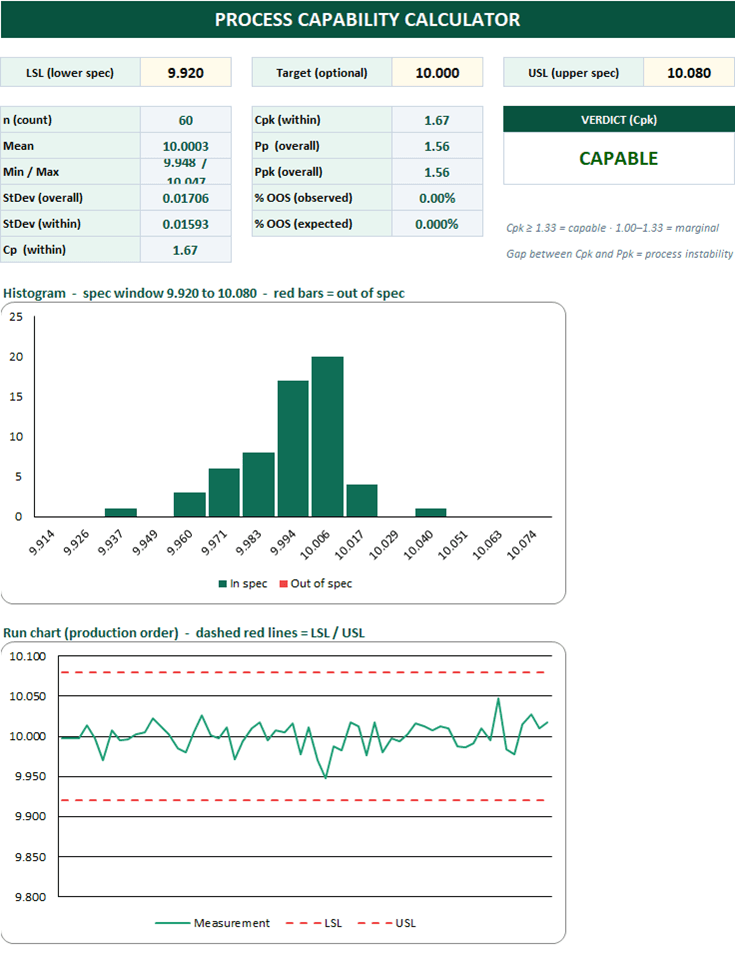Click the 'USL (upper spec)' label
This screenshot has height=962, width=735.
(574, 72)
